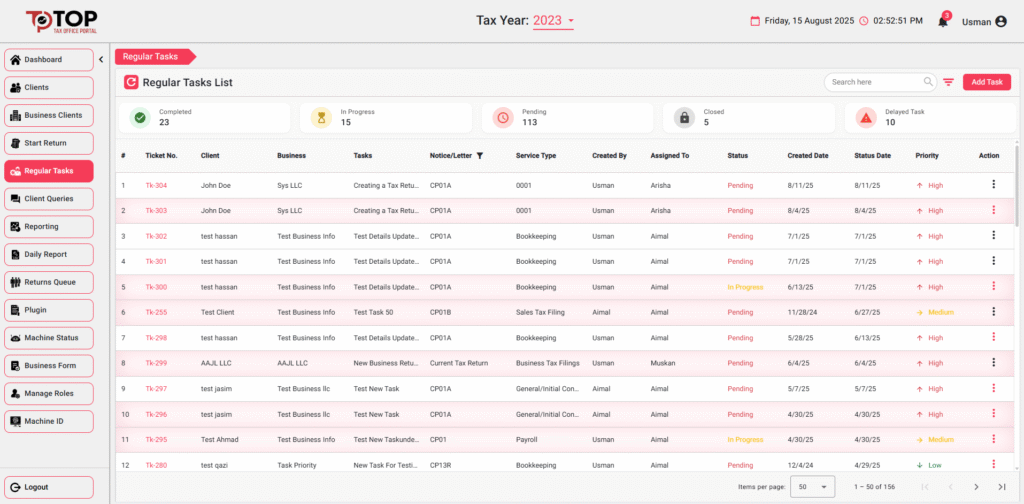1024x504 pixels.
Task: Click the Logout button
Action: (49, 487)
